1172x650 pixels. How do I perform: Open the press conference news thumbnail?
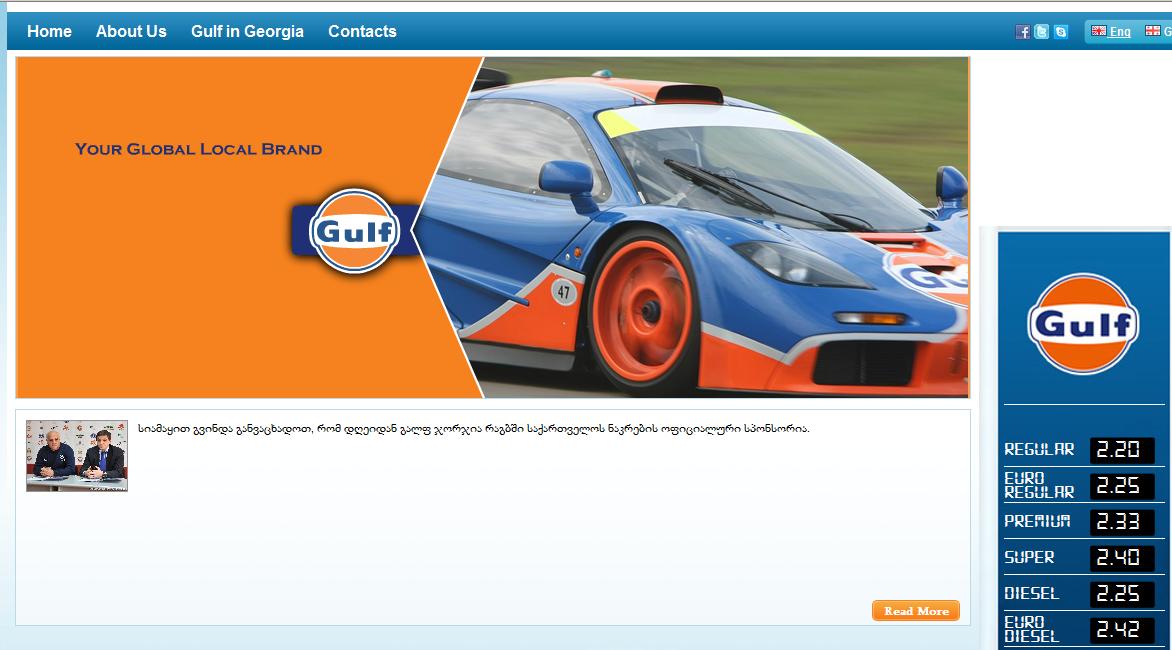(77, 456)
